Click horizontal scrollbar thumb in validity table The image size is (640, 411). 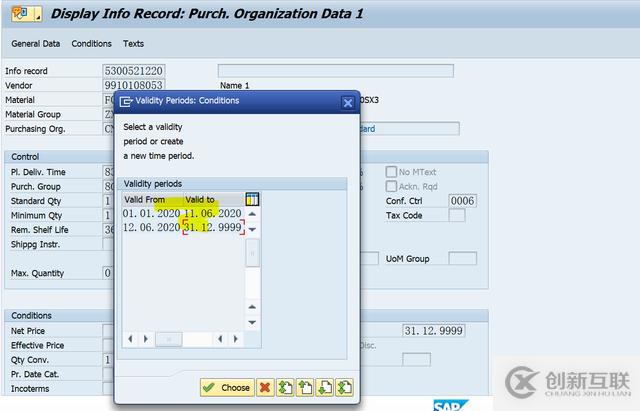click(x=169, y=339)
